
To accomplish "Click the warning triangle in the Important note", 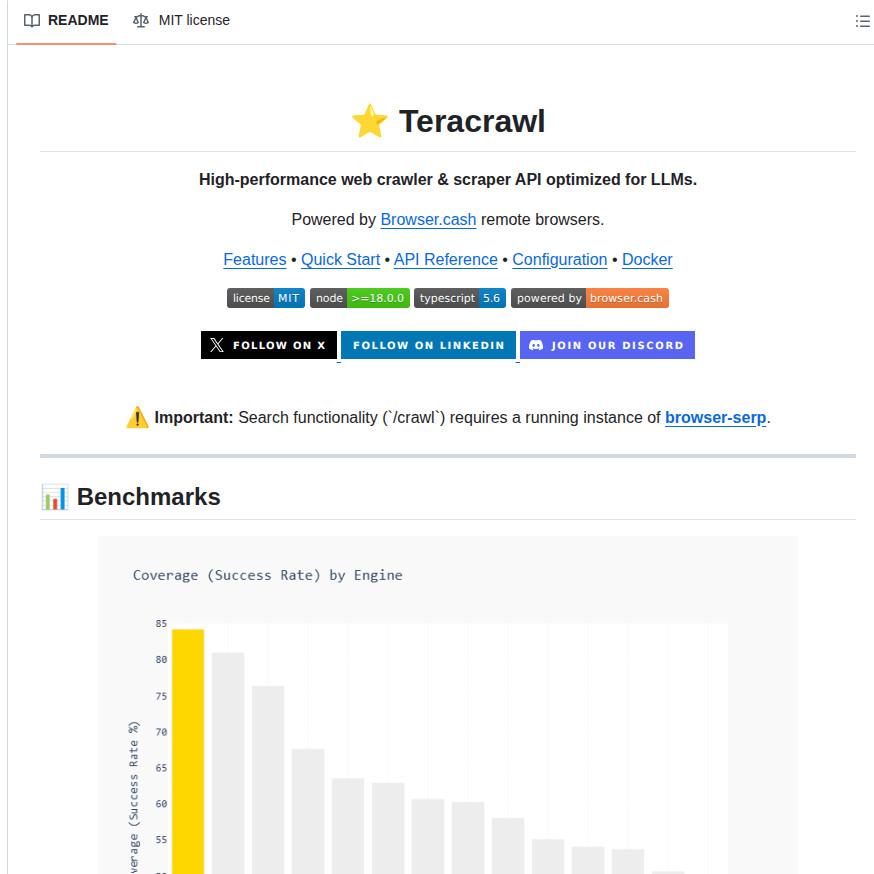I will coord(137,417).
